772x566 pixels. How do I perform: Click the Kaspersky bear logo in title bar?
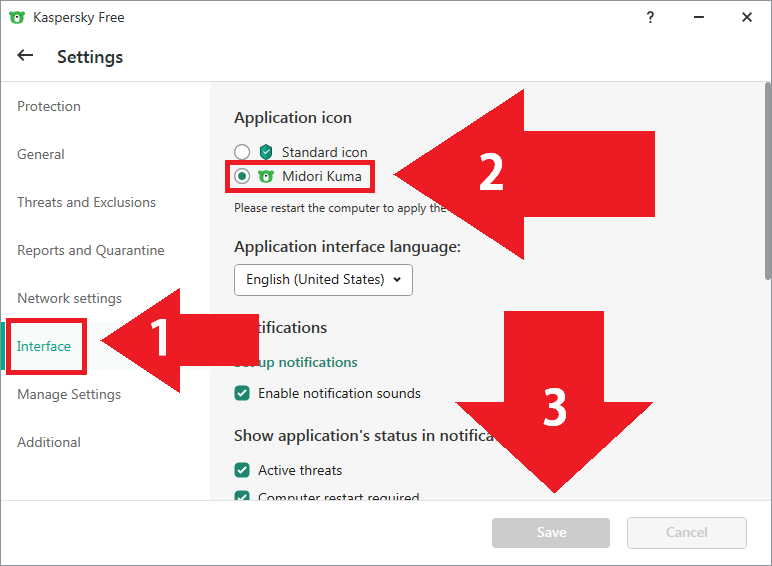17,18
